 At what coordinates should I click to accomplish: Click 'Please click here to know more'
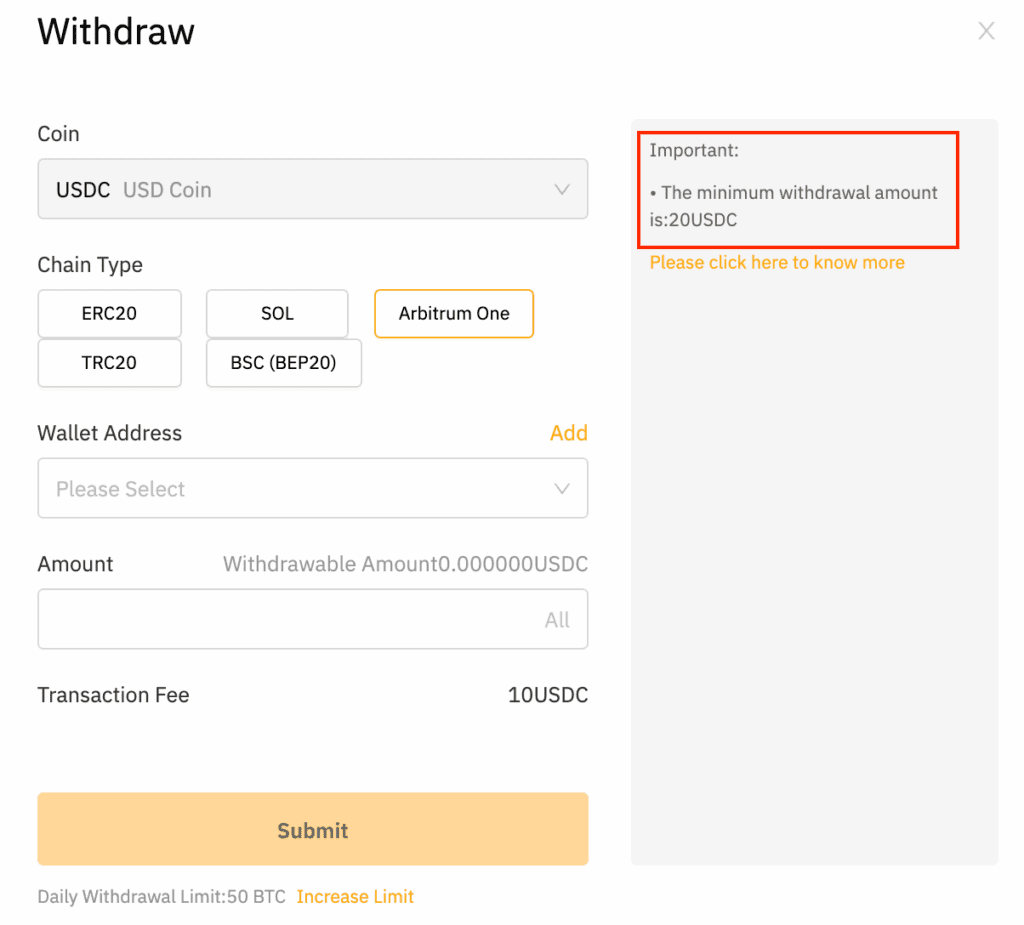tap(777, 263)
